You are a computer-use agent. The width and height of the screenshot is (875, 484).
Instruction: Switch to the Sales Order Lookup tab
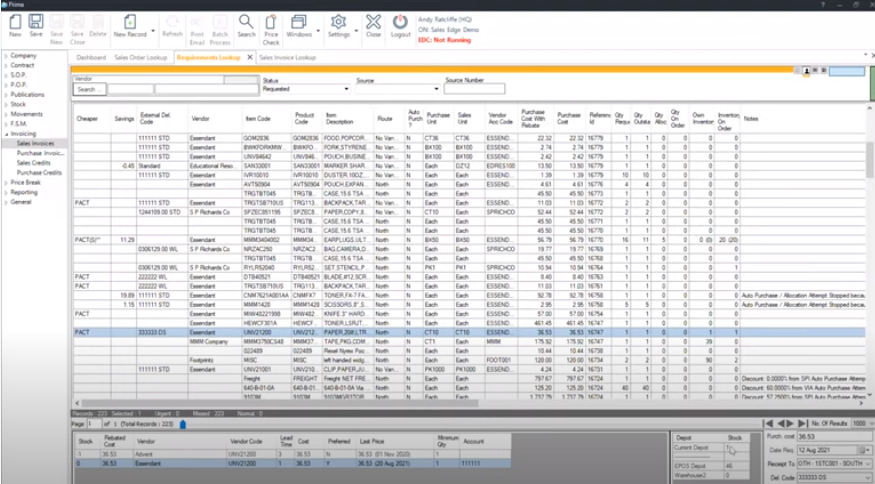(141, 57)
